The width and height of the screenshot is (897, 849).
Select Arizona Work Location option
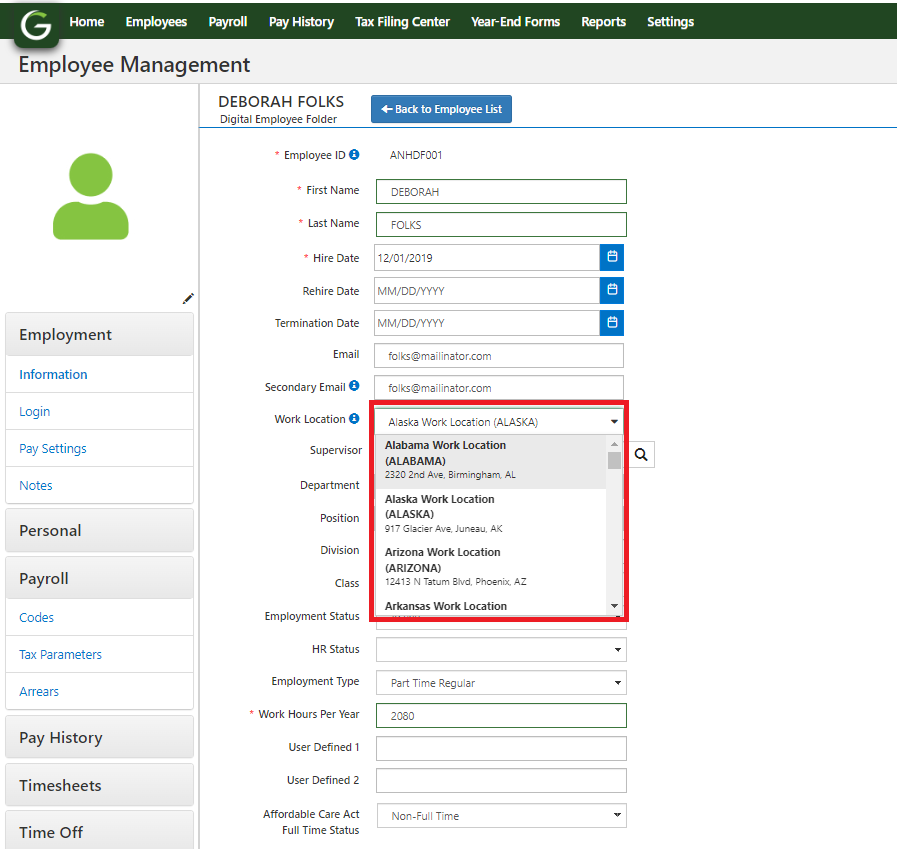tap(490, 568)
